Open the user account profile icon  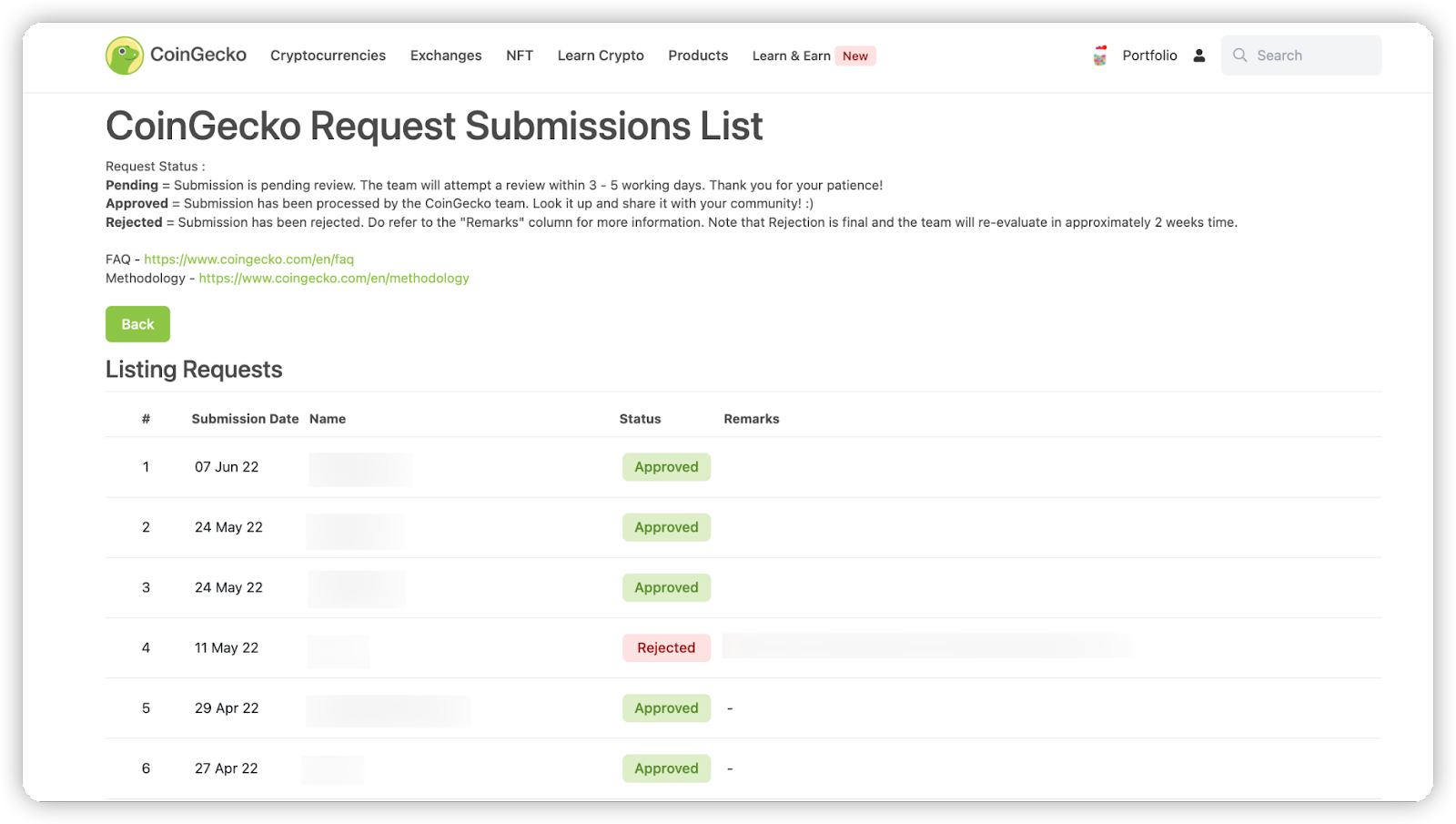pos(1199,56)
